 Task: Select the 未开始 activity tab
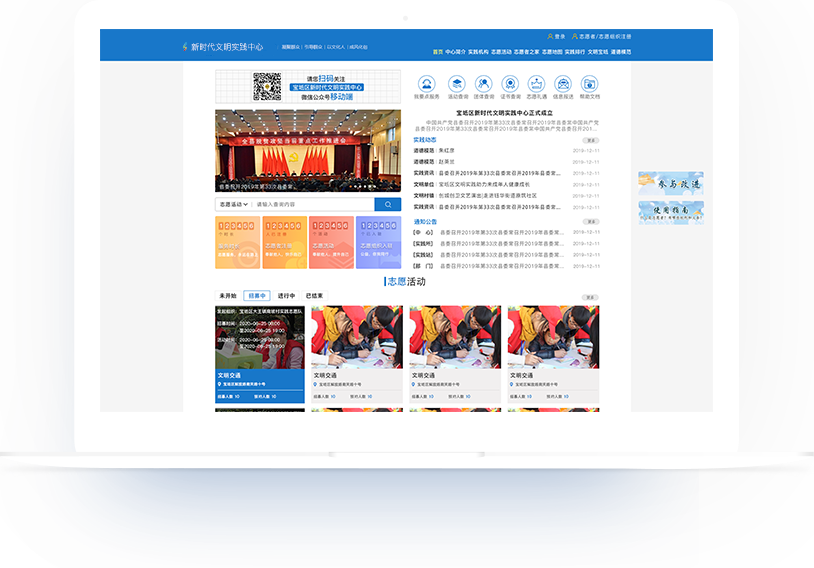tap(228, 296)
